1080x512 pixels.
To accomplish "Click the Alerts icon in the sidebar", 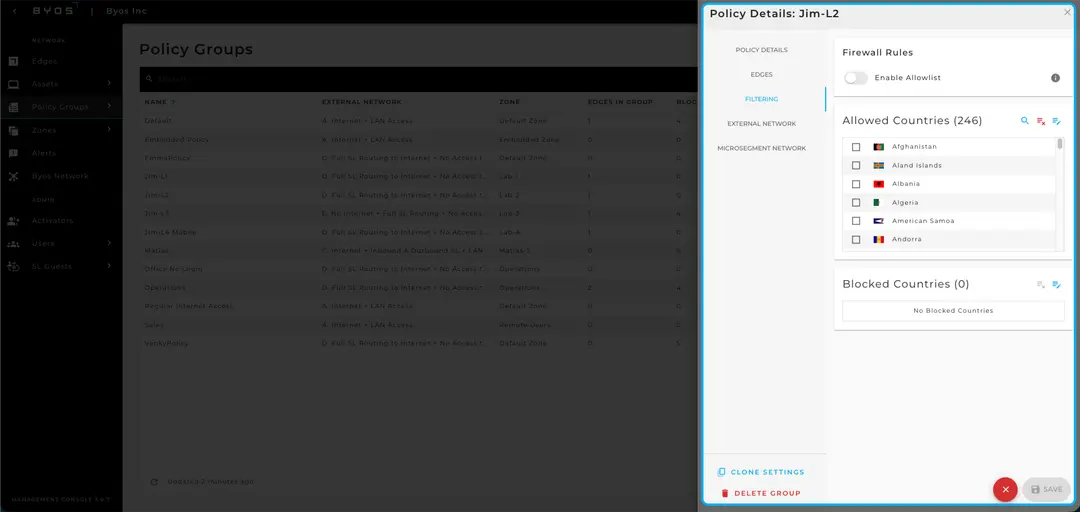I will (x=13, y=153).
